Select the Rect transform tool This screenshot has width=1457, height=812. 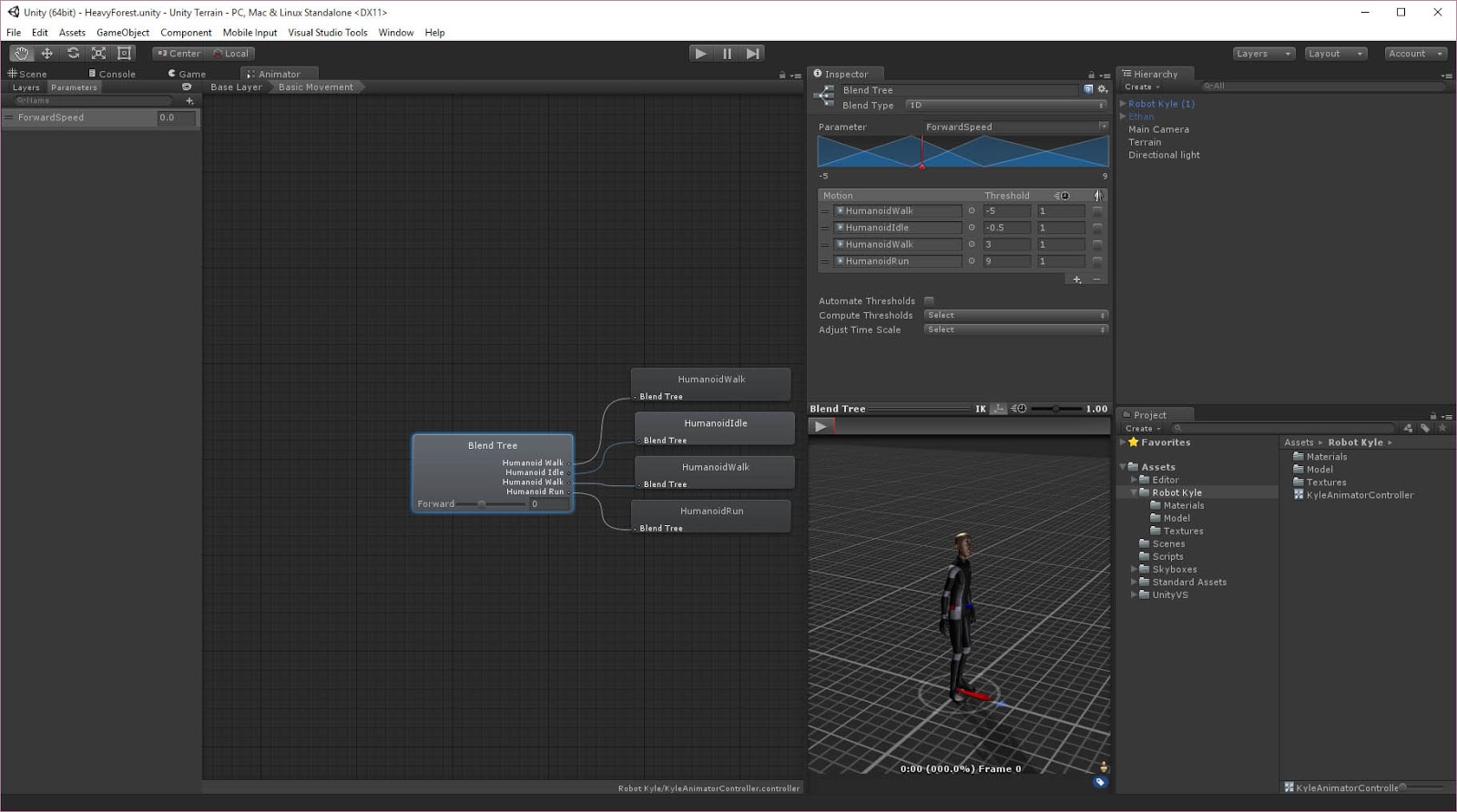point(125,54)
